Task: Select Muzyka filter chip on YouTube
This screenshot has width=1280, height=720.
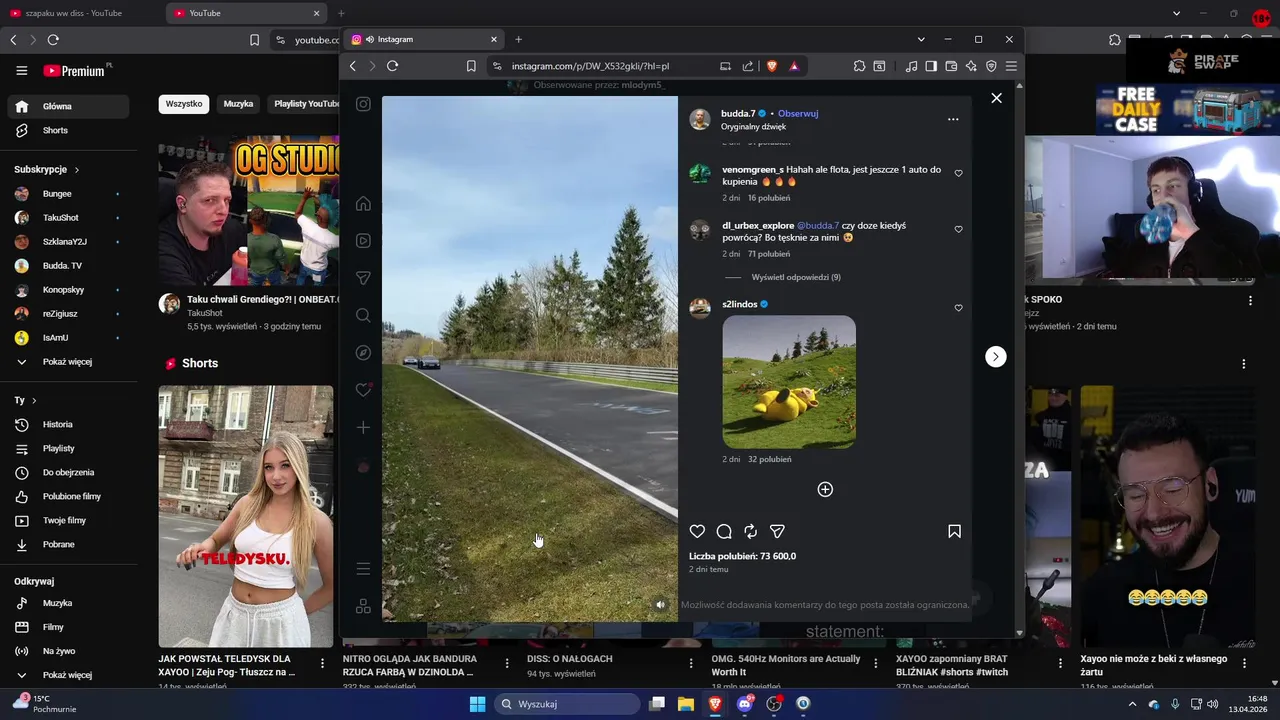Action: click(238, 104)
